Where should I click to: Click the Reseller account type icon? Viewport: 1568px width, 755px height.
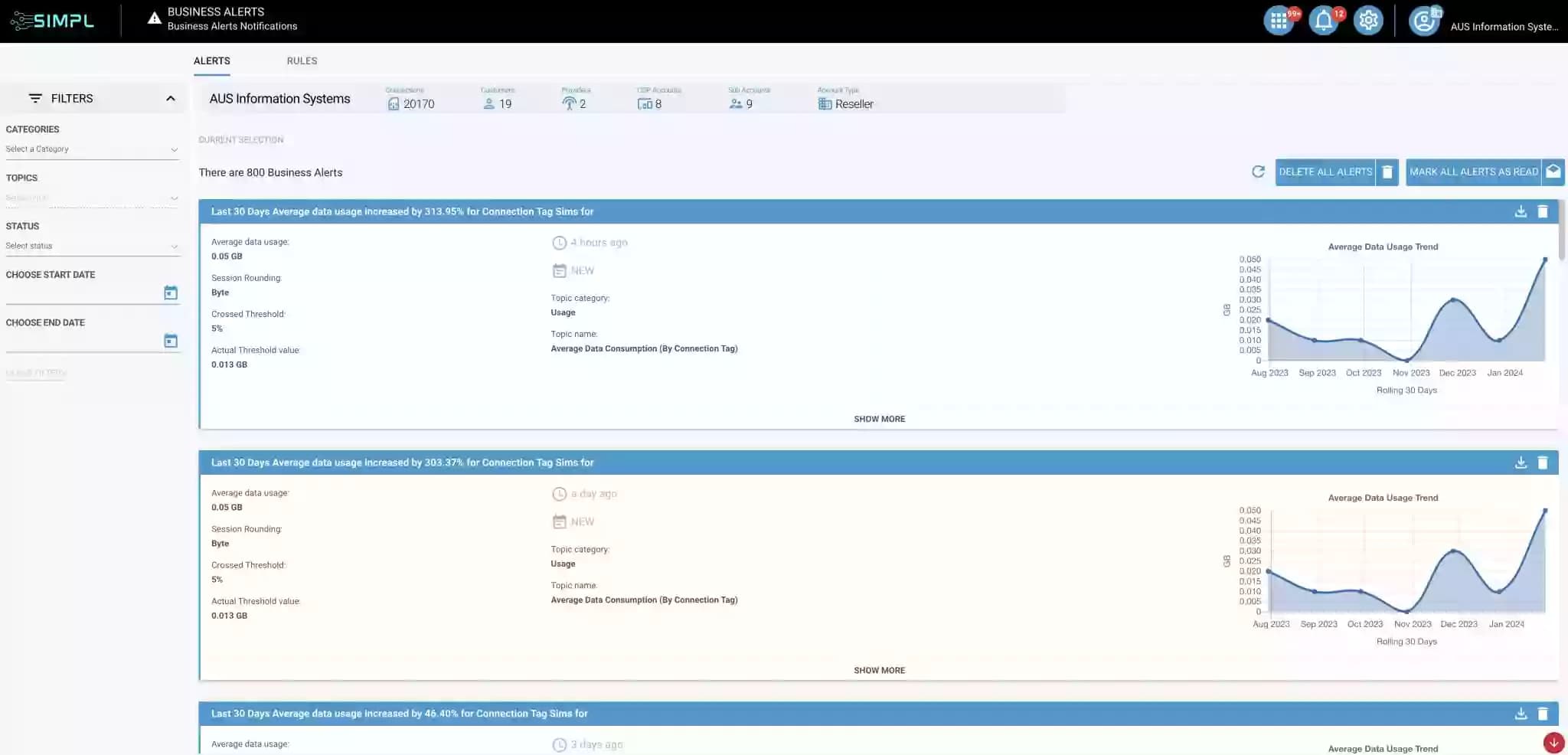click(825, 104)
